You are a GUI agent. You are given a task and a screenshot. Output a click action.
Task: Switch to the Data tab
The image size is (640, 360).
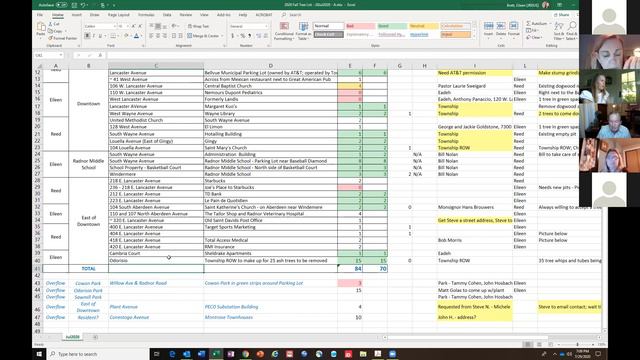[x=167, y=15]
